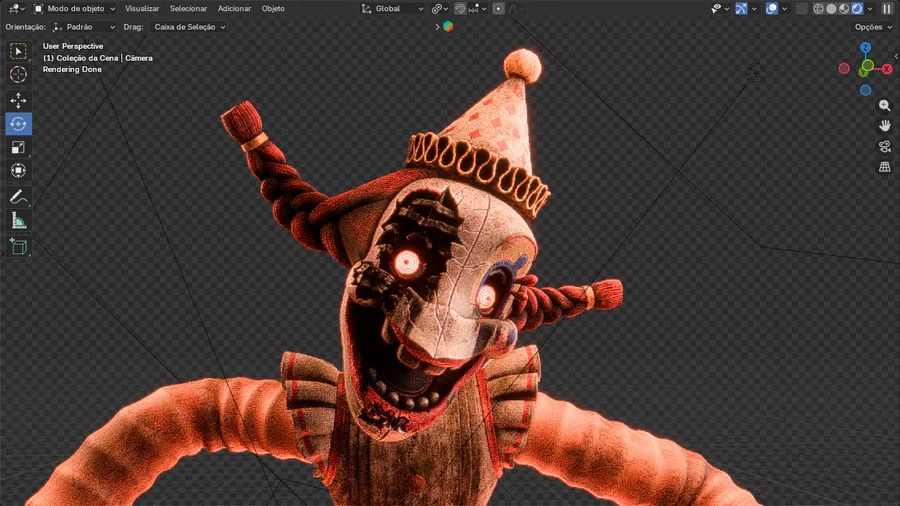Switch to rendered viewport shading

(857, 9)
